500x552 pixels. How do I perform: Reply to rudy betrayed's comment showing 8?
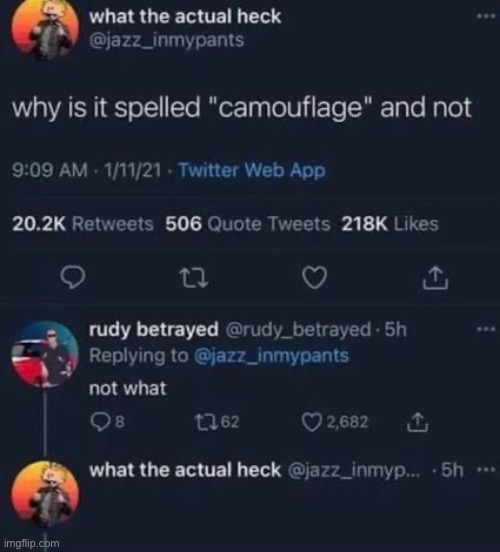tap(107, 422)
